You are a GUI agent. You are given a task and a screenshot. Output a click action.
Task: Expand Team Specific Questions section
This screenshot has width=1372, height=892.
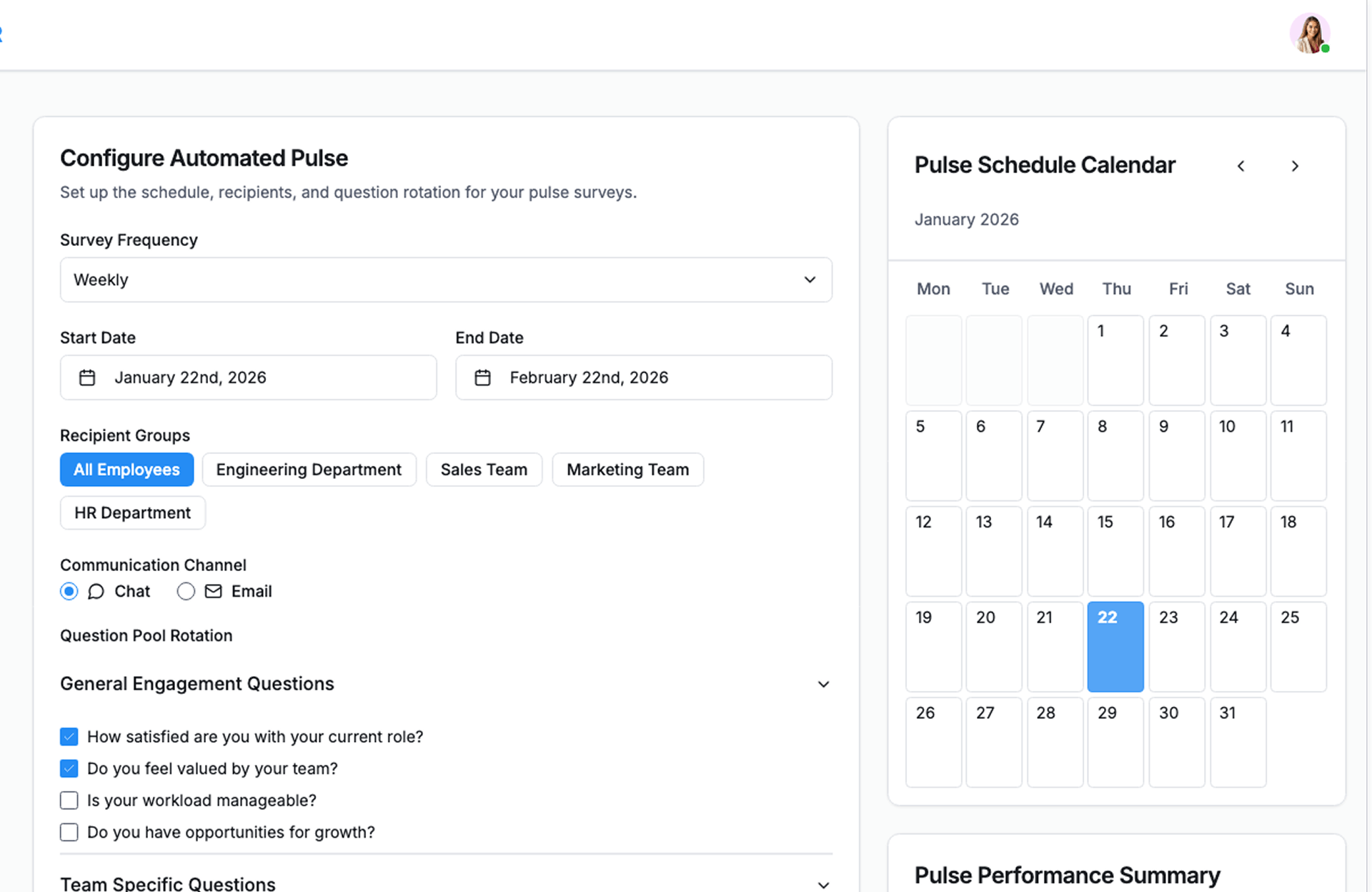click(823, 884)
